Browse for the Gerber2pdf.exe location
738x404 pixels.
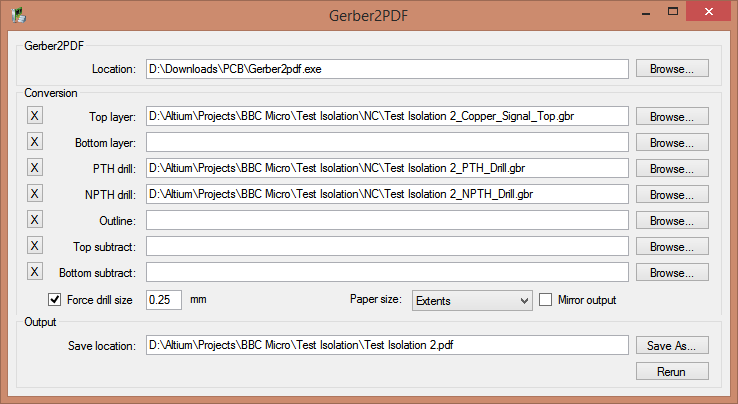coord(672,69)
